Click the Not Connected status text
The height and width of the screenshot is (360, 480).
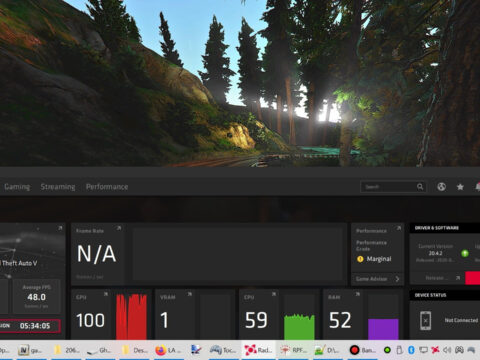pos(461,320)
